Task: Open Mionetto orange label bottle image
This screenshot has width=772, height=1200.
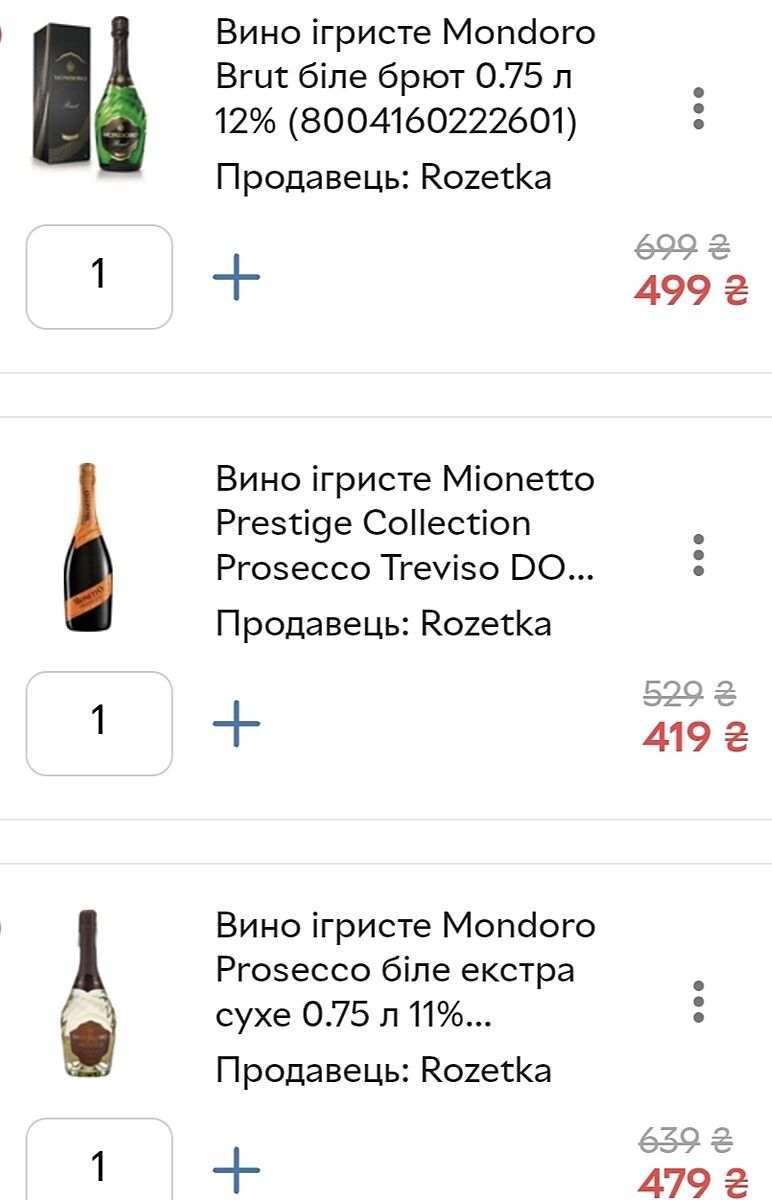Action: (x=89, y=547)
